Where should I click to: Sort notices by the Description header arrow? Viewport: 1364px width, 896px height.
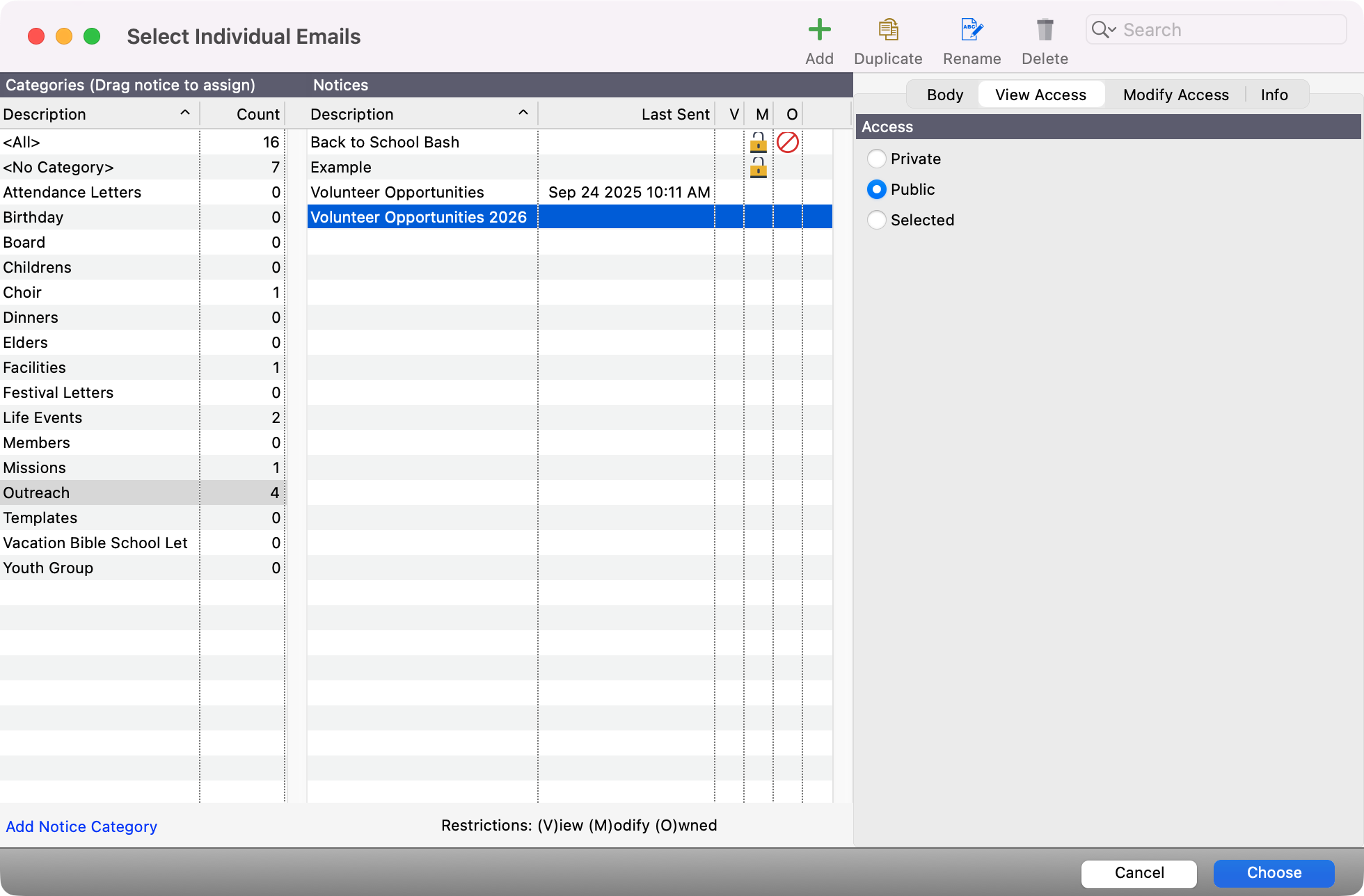coord(523,113)
